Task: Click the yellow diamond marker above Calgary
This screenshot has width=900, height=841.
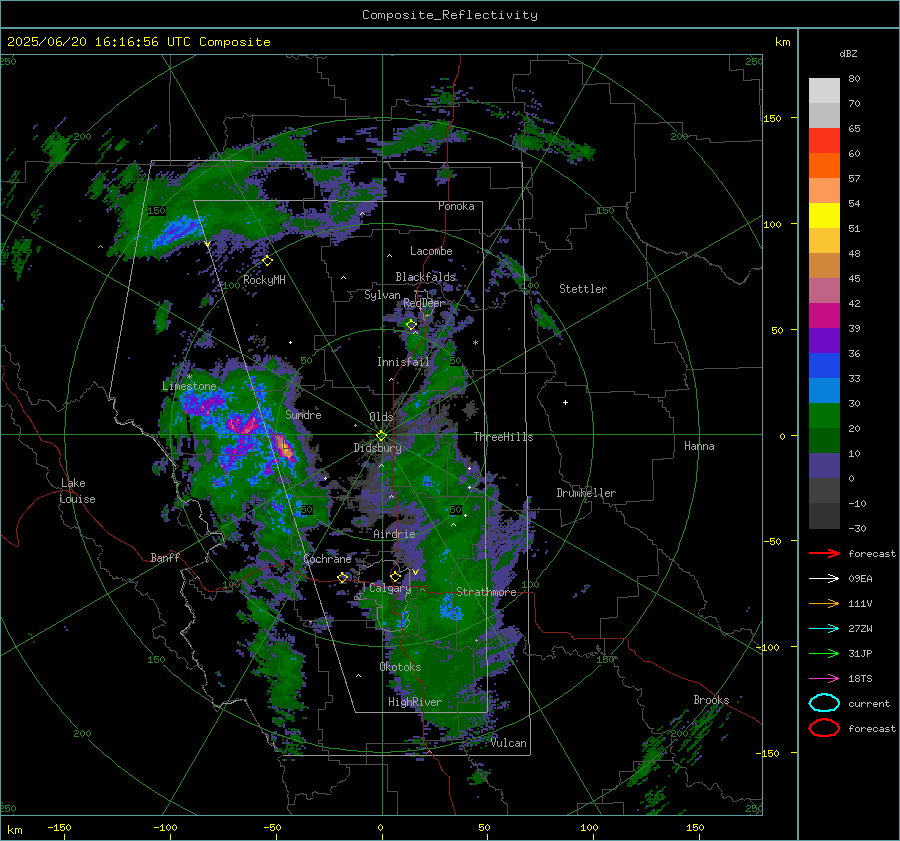Action: click(x=395, y=576)
